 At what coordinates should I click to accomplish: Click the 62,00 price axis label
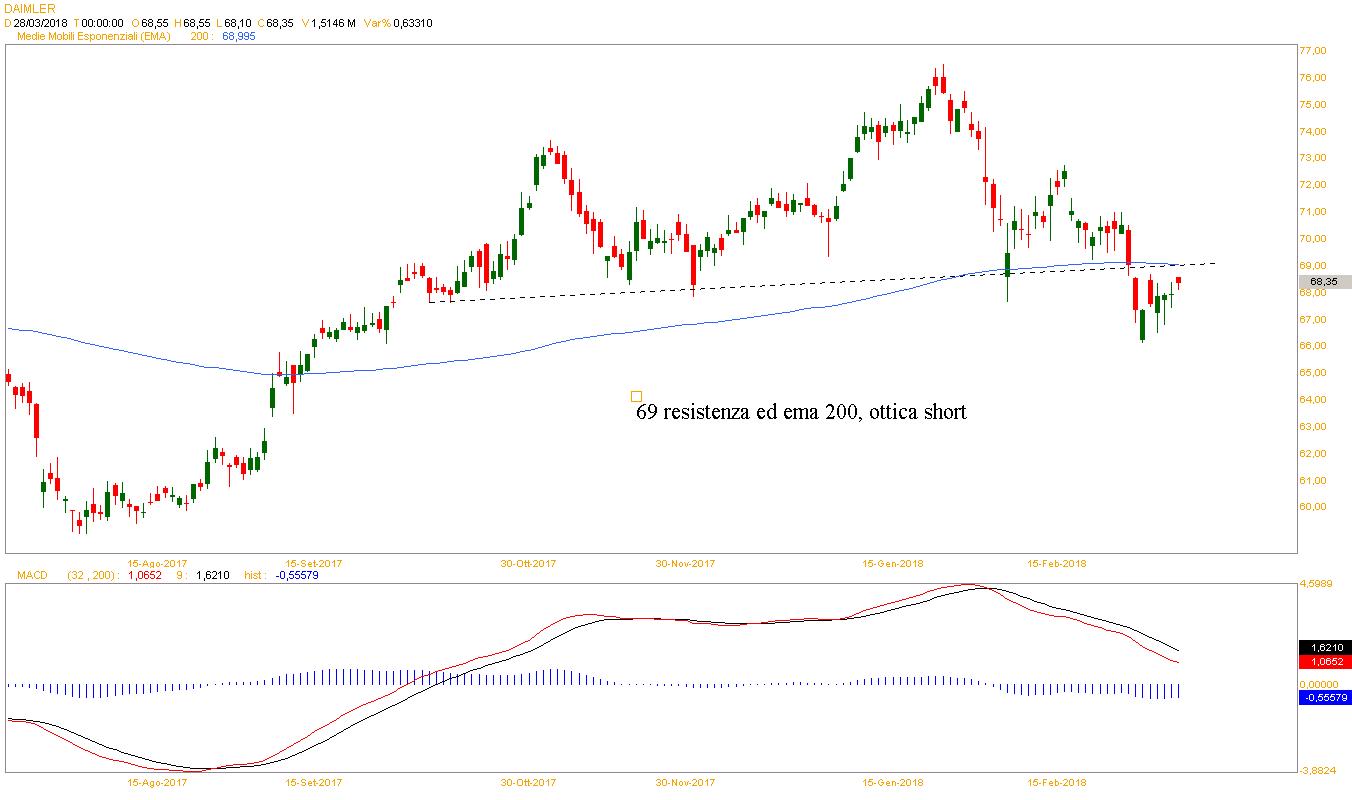pos(1312,454)
